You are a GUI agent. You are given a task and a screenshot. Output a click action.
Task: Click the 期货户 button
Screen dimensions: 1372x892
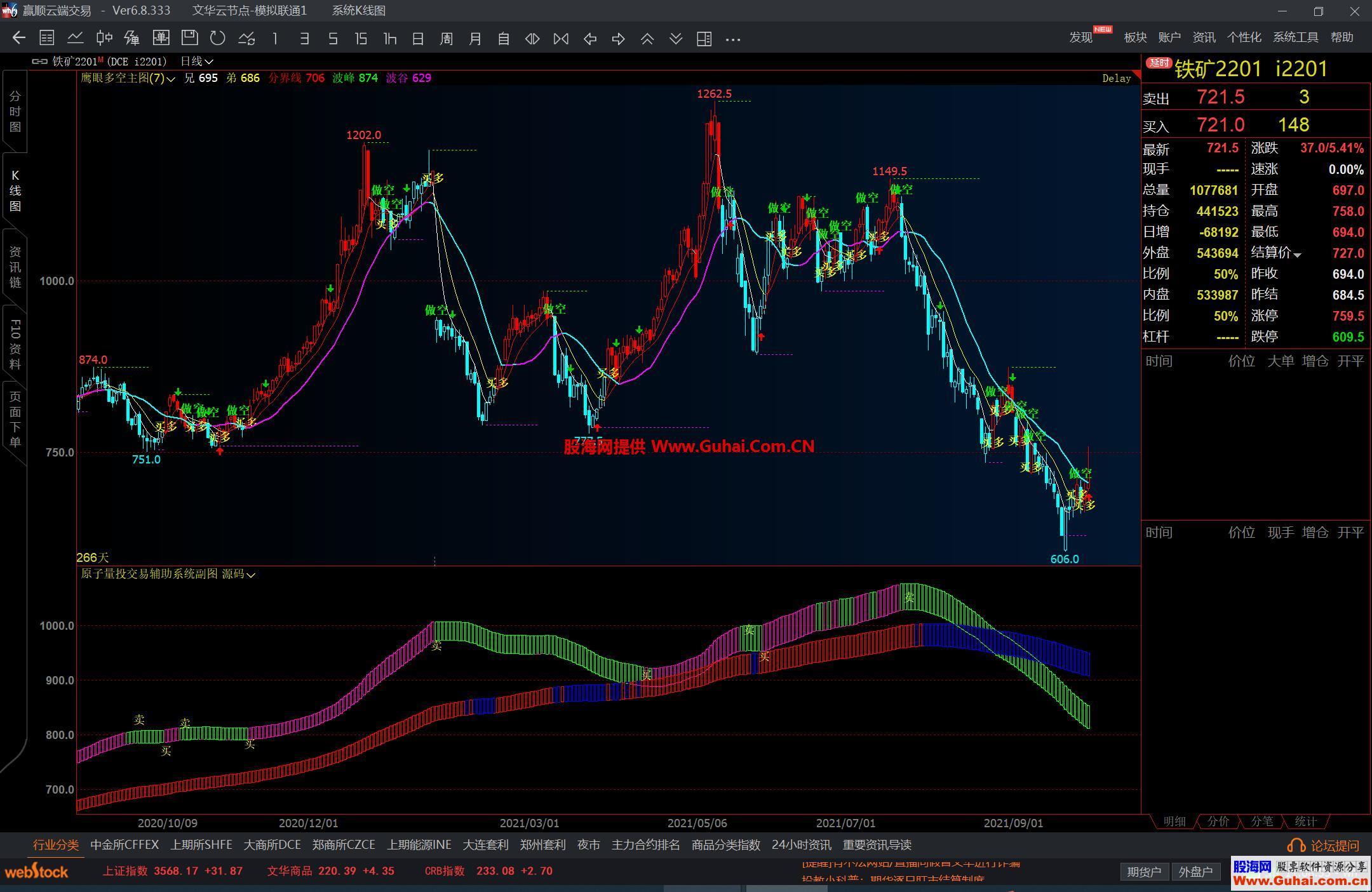coord(1143,872)
